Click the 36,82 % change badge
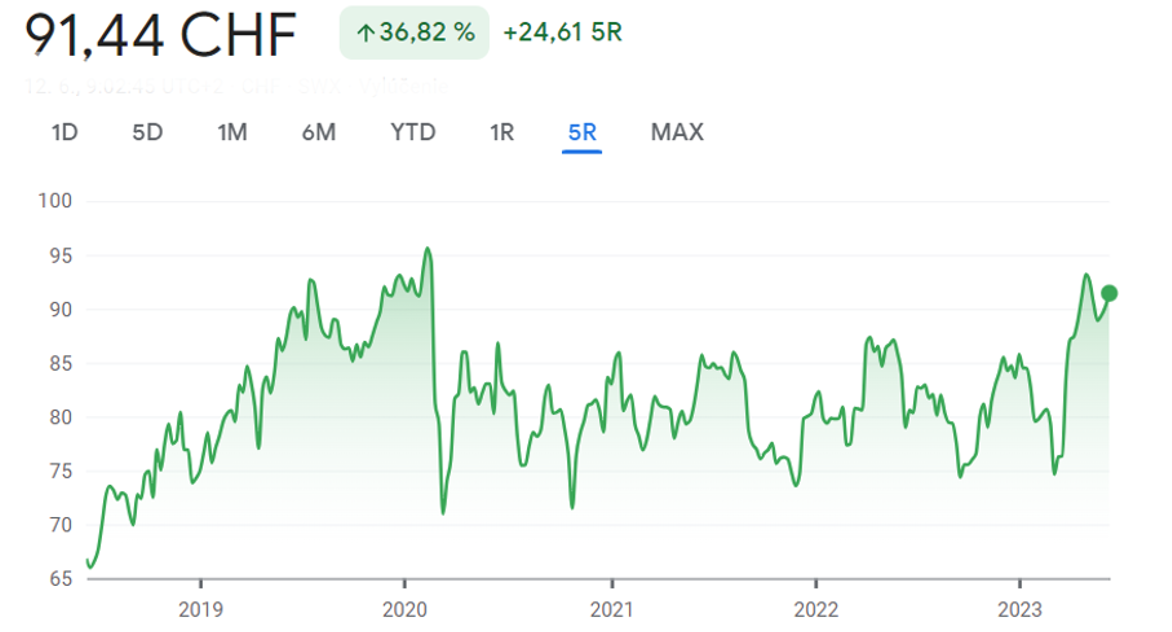The width and height of the screenshot is (1172, 632). (x=414, y=32)
